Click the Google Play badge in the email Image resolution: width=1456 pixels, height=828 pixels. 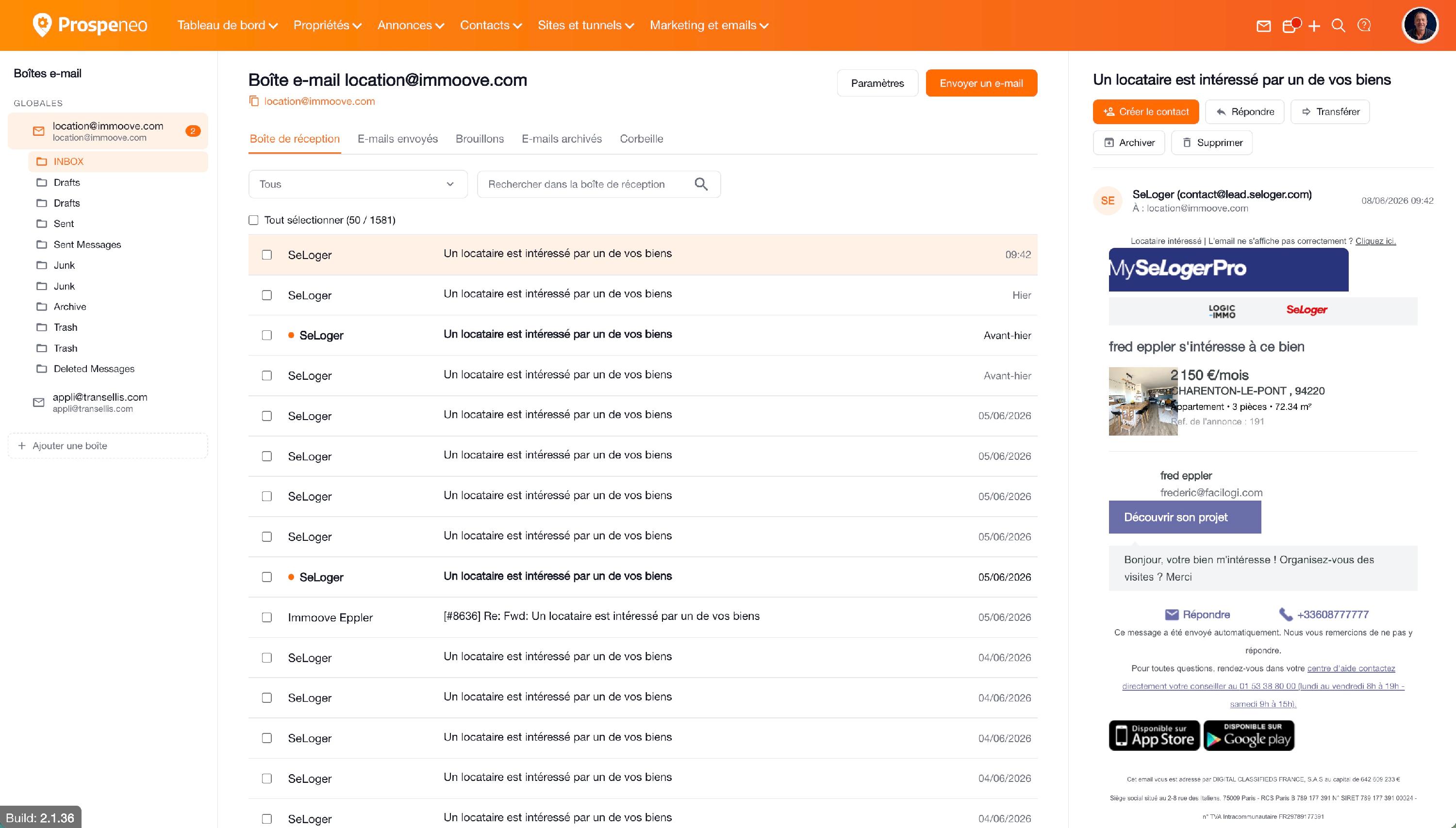click(x=1249, y=736)
